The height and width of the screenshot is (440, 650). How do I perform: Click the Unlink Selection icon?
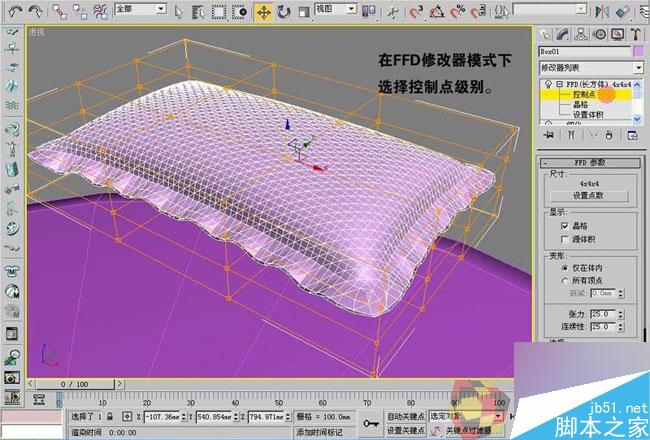pos(80,12)
